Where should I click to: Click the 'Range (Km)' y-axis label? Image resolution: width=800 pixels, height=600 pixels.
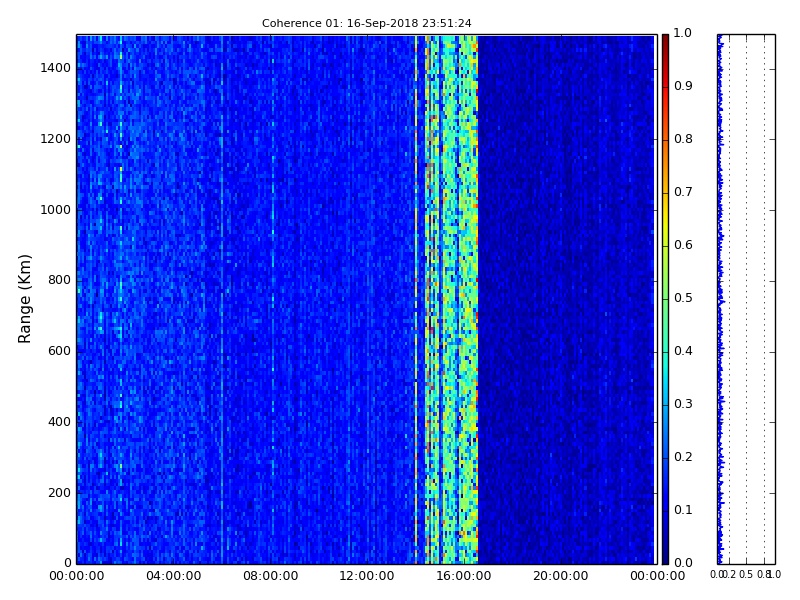(x=24, y=299)
